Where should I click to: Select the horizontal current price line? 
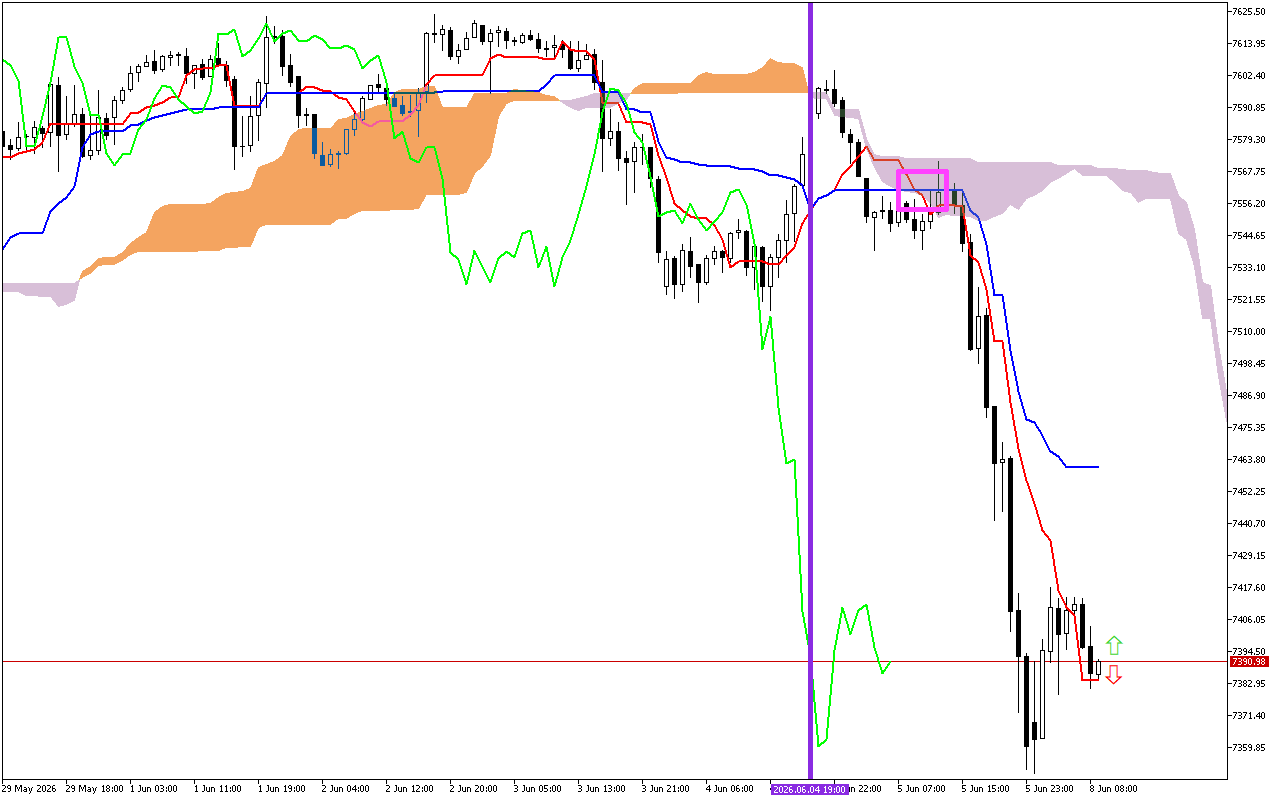613,662
